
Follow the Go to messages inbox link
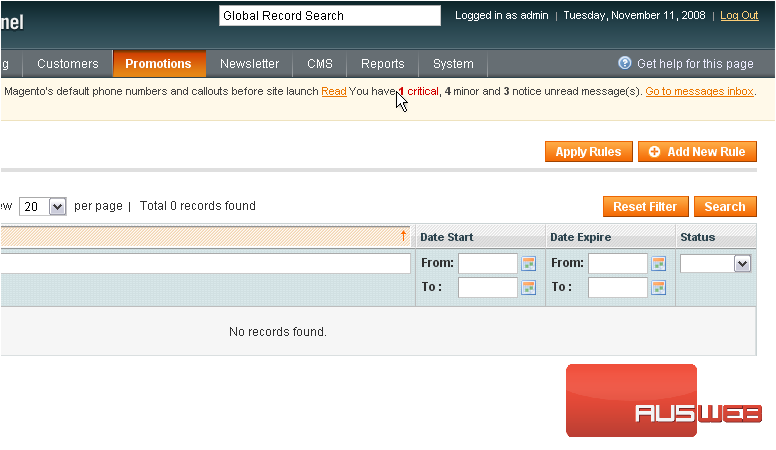click(x=699, y=91)
